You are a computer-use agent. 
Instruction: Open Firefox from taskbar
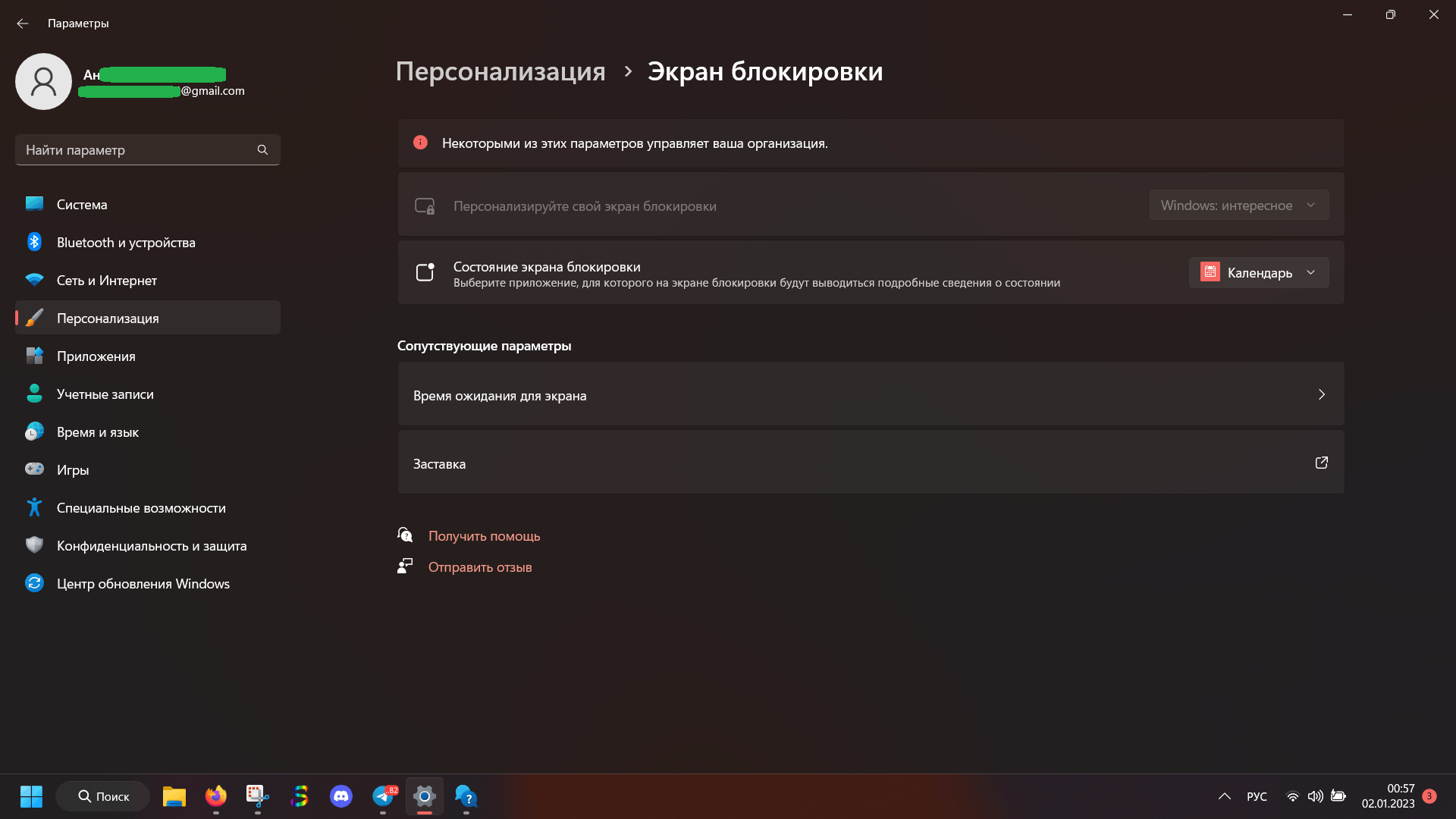click(x=216, y=796)
